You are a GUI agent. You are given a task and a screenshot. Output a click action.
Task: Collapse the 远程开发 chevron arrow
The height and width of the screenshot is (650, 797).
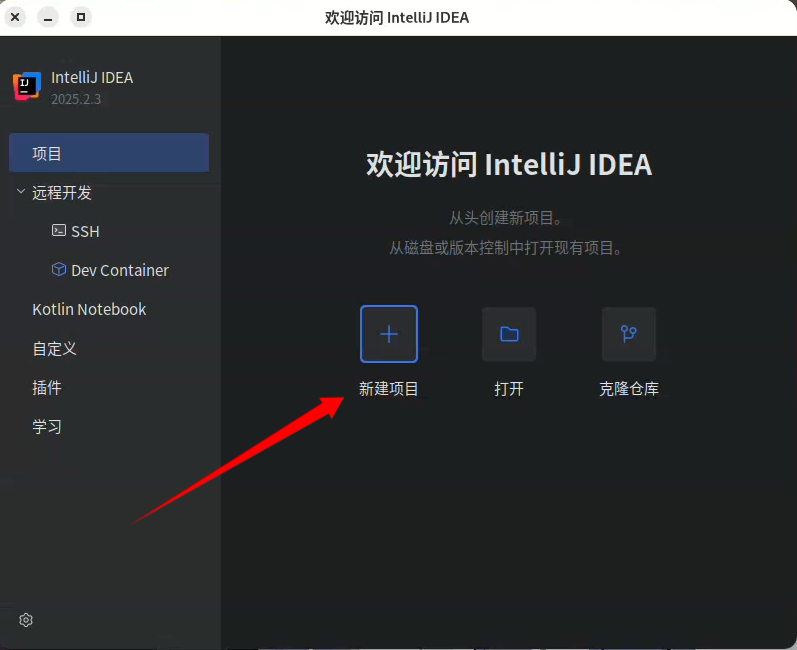21,192
